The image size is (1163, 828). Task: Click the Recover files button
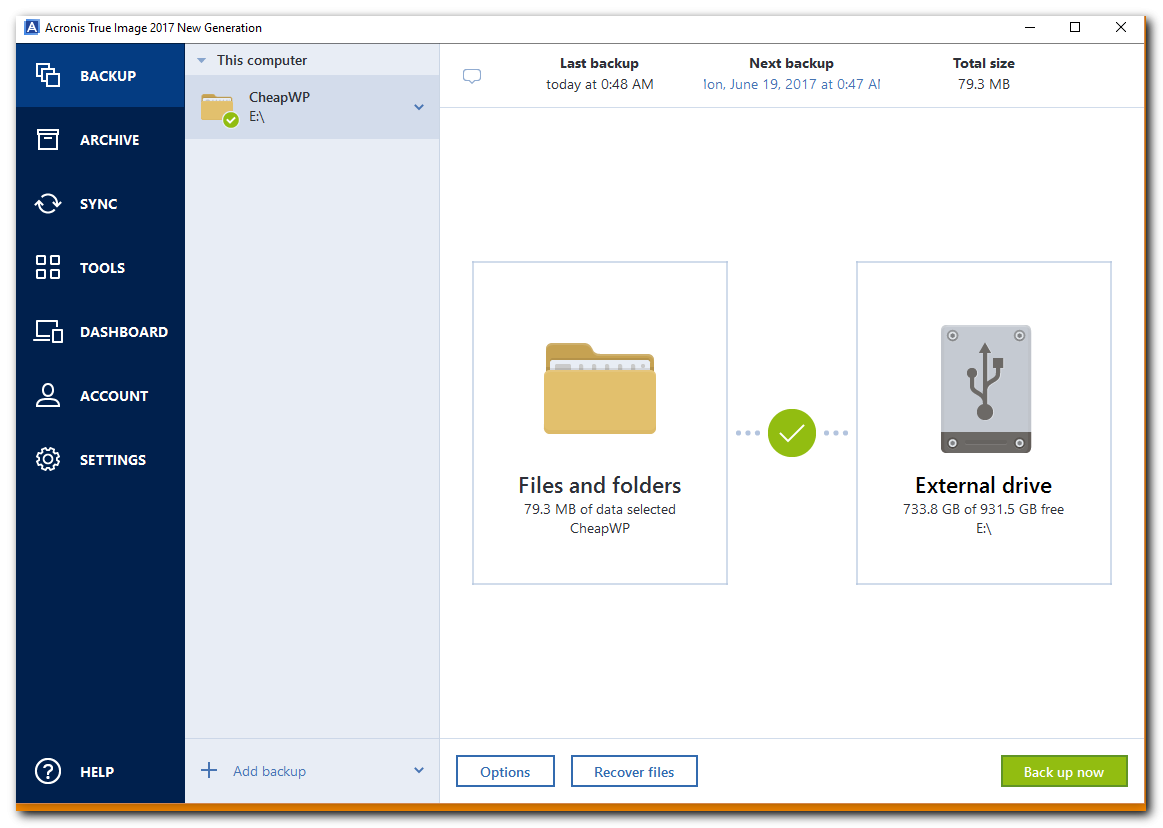(634, 772)
